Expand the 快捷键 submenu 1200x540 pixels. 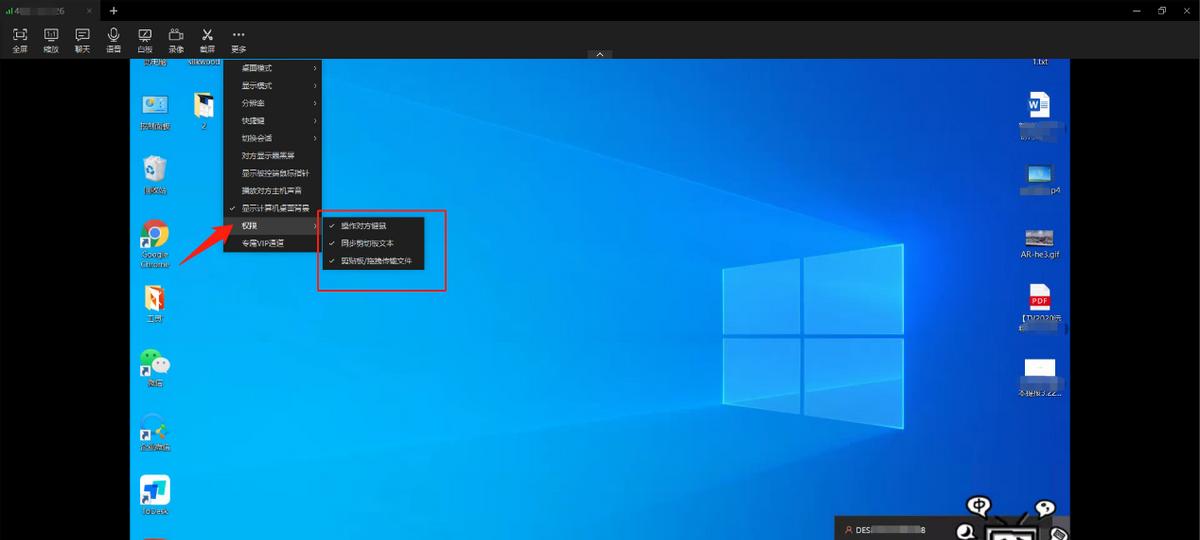272,121
